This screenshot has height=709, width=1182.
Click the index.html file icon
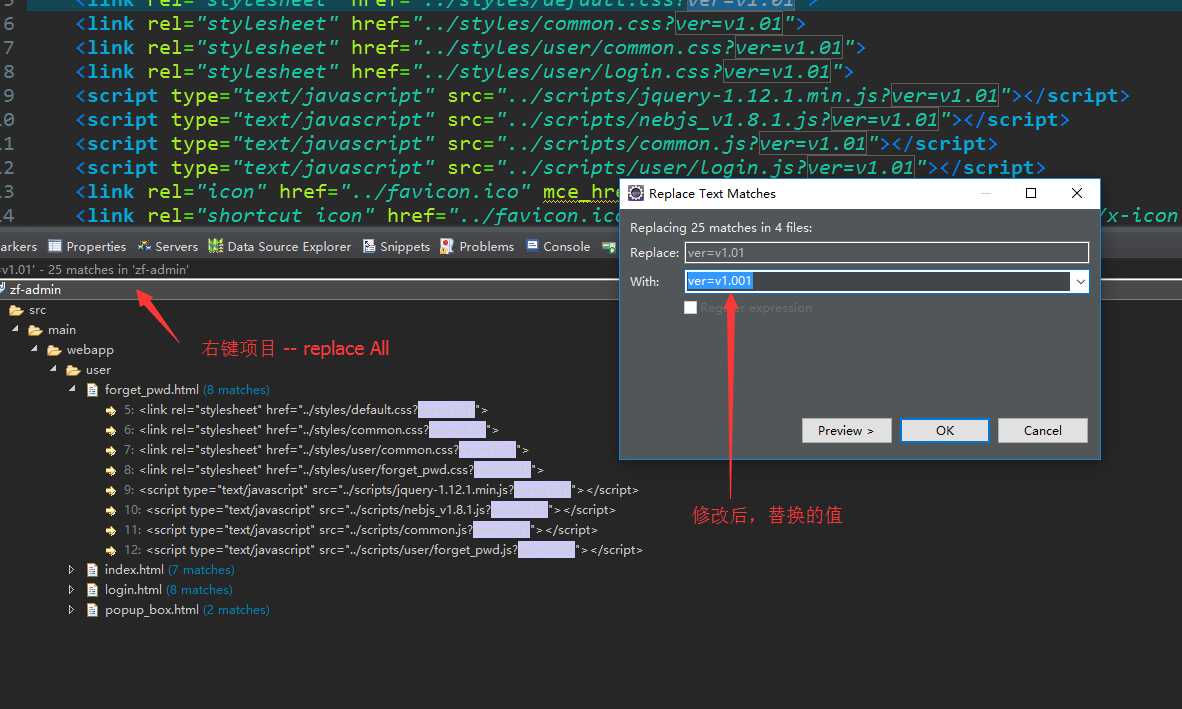coord(93,570)
